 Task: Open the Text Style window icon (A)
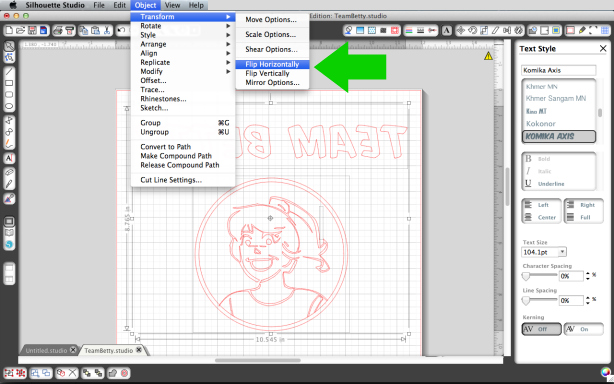coord(446,31)
